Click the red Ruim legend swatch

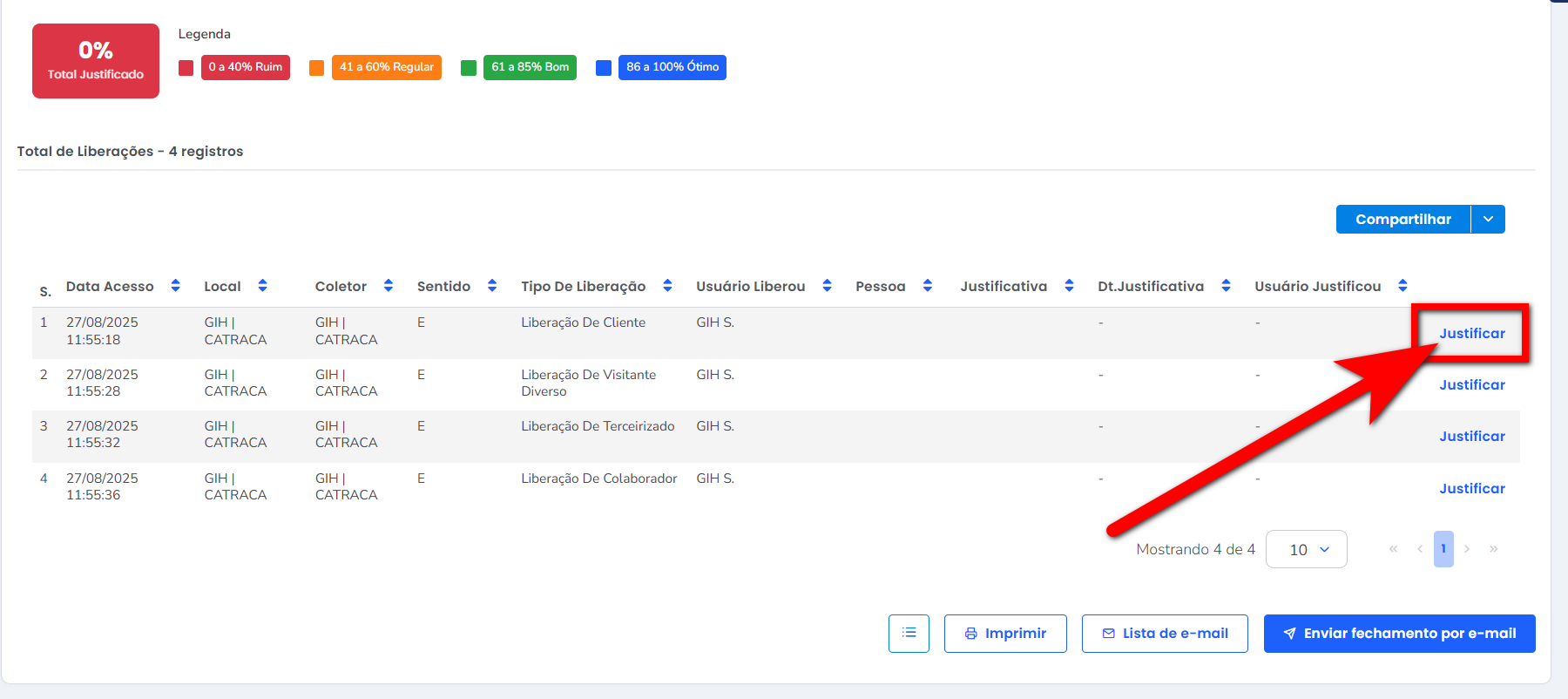point(186,68)
